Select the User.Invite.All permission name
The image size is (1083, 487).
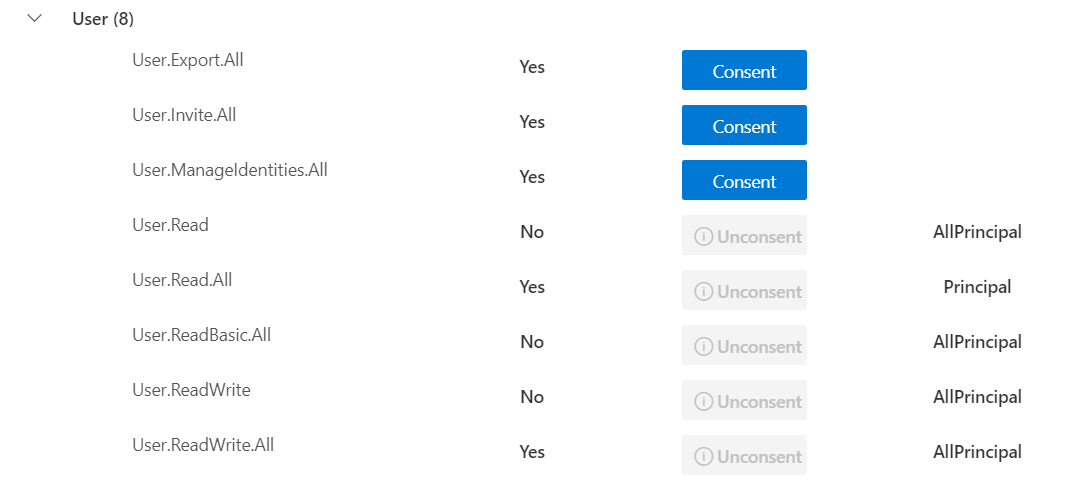click(x=184, y=115)
